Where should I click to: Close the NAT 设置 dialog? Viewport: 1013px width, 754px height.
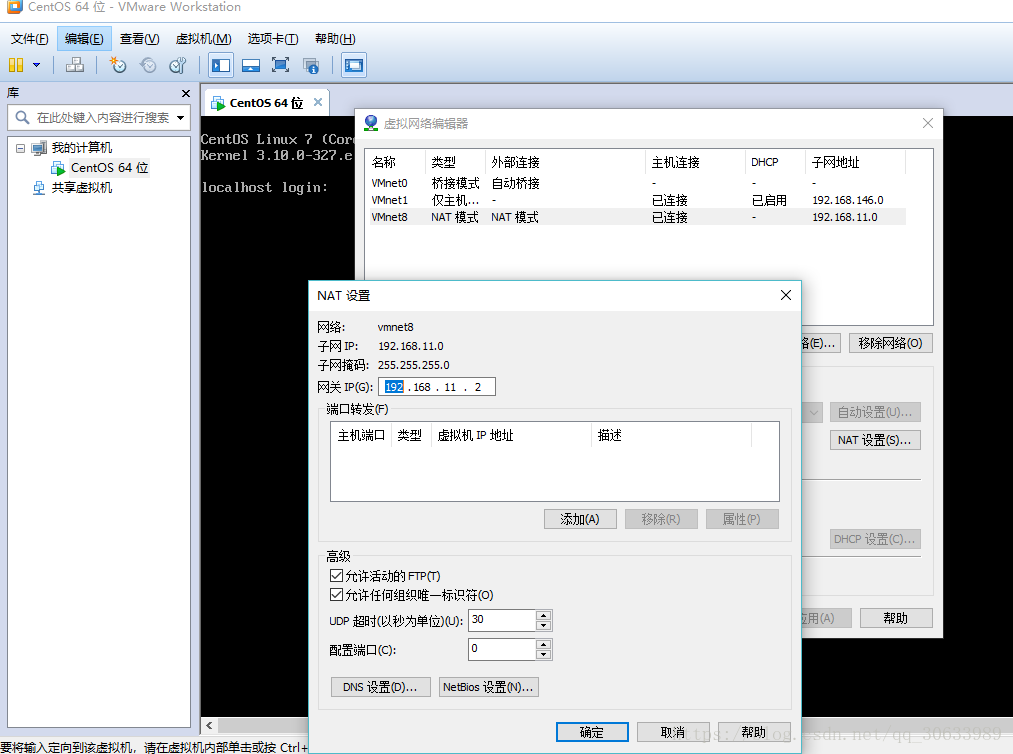coord(786,295)
